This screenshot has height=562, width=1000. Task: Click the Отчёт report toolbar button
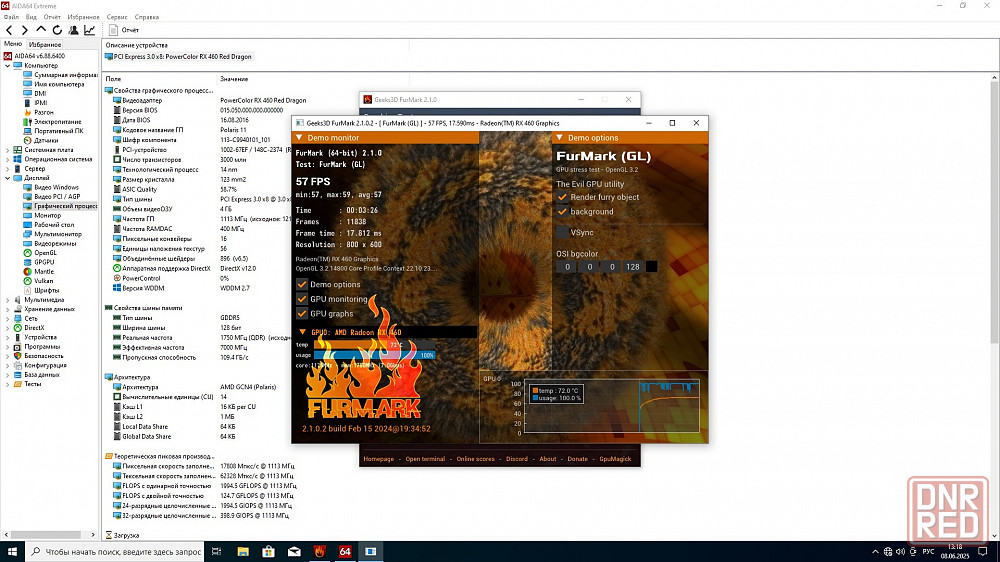click(x=124, y=30)
